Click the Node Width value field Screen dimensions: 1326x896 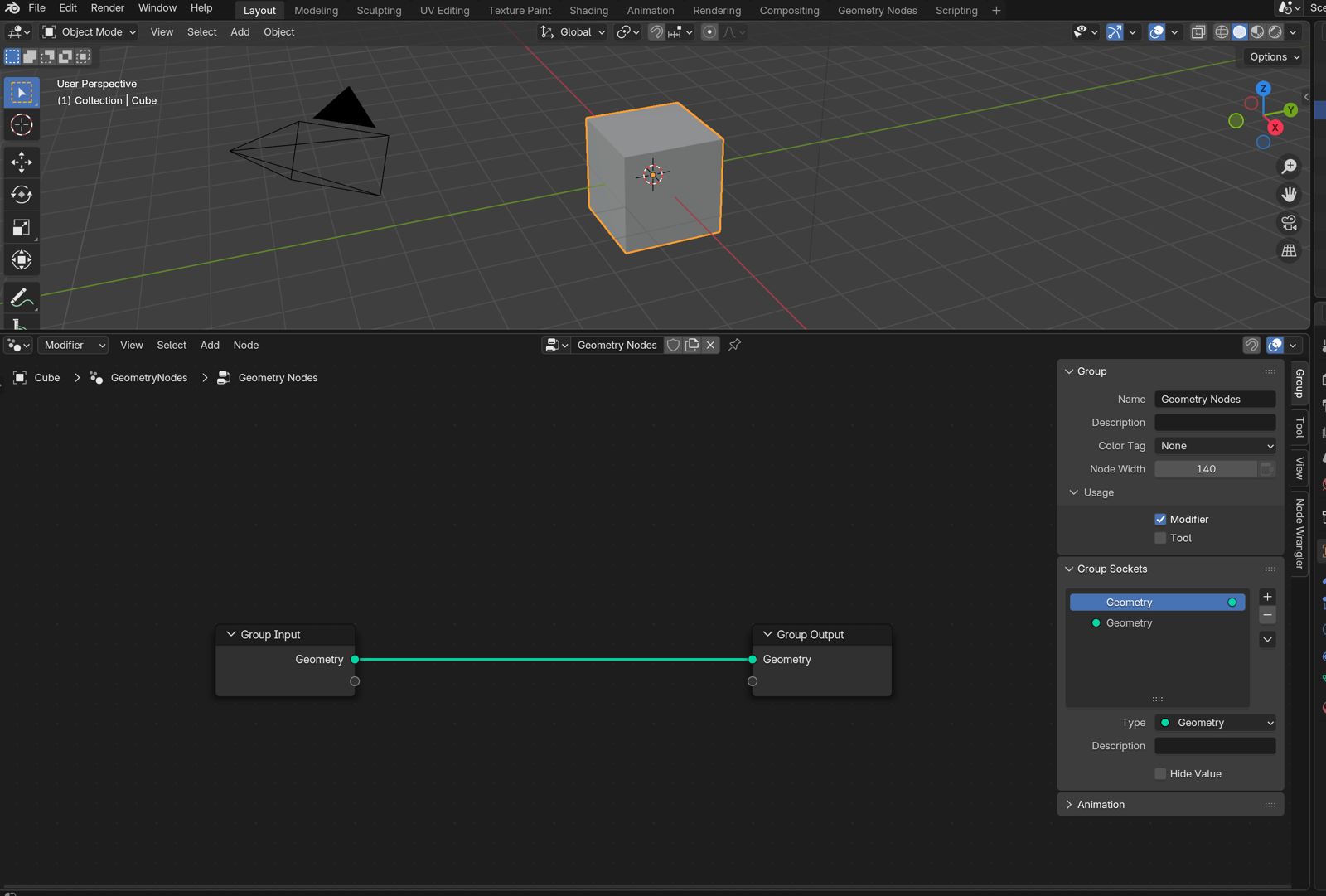1206,469
